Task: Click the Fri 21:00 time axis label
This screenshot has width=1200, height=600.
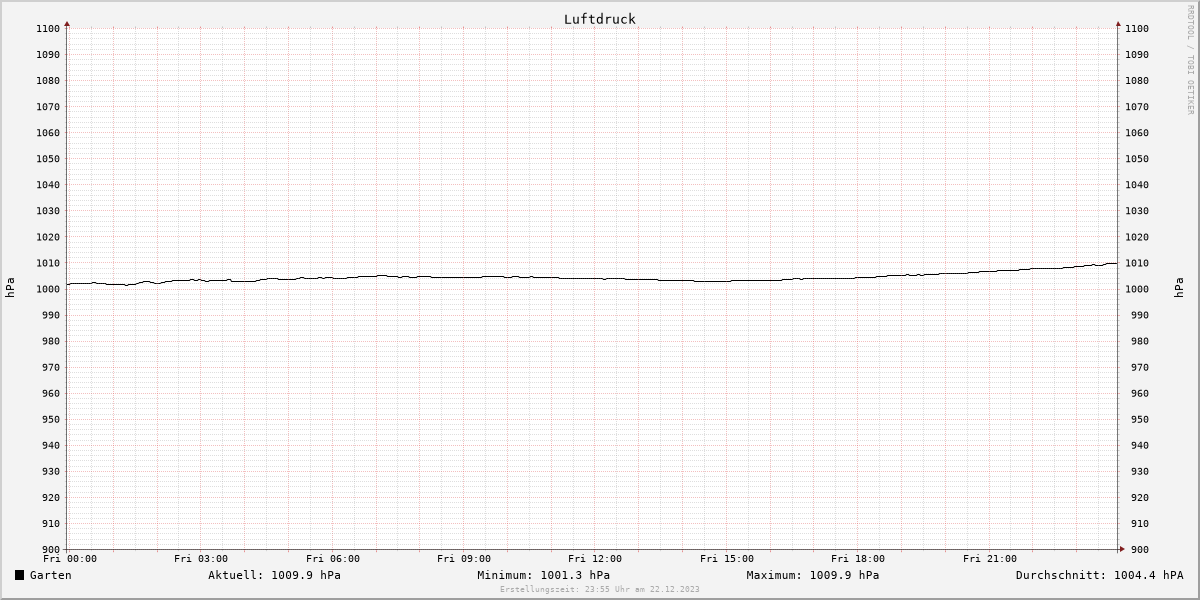Action: (x=990, y=559)
